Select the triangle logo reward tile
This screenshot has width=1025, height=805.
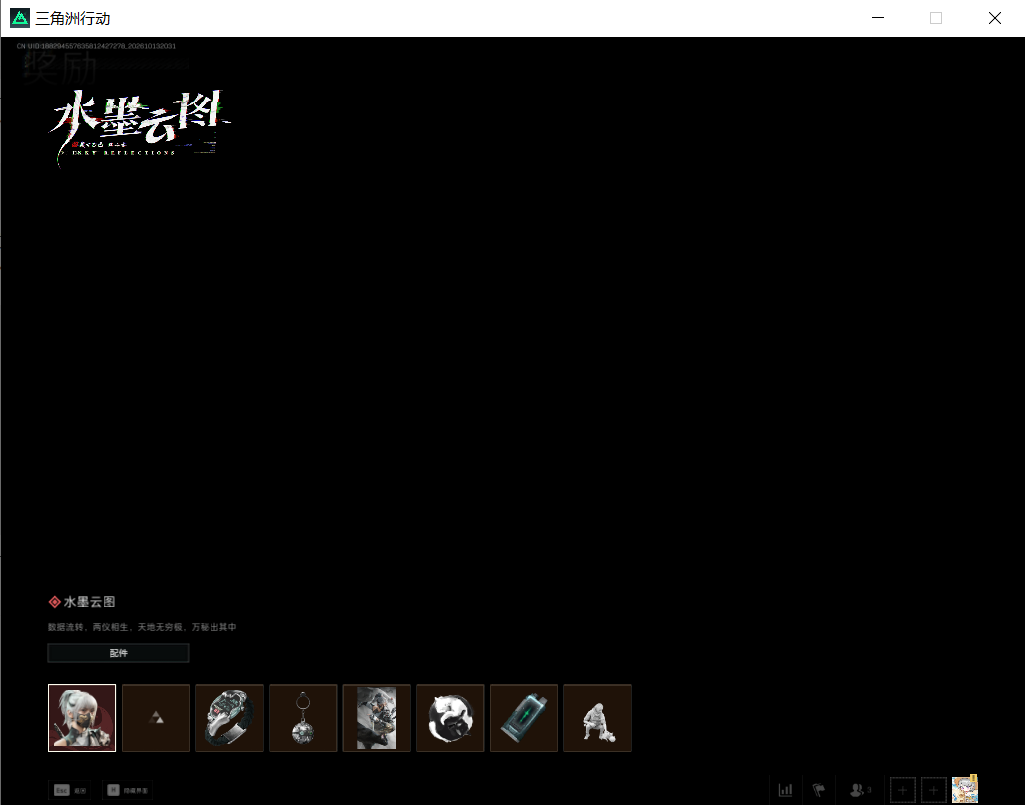tap(156, 718)
